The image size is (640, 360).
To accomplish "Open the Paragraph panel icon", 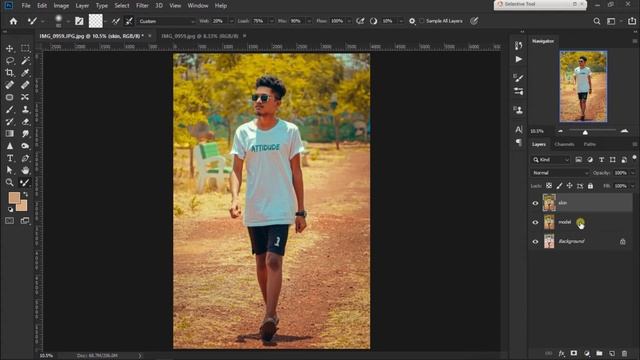I will tap(518, 142).
